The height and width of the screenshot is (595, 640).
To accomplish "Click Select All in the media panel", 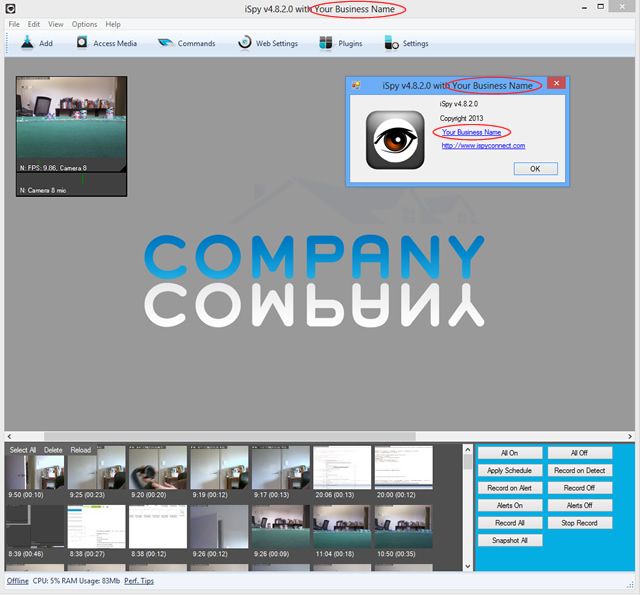I will pyautogui.click(x=23, y=450).
